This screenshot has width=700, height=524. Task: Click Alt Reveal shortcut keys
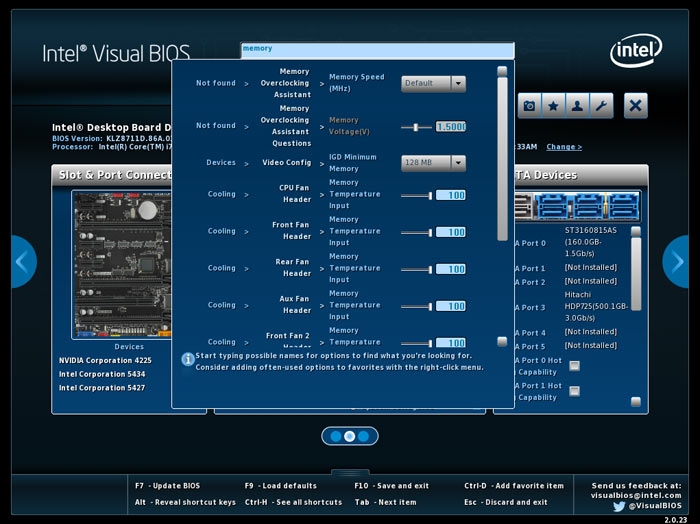[x=185, y=502]
